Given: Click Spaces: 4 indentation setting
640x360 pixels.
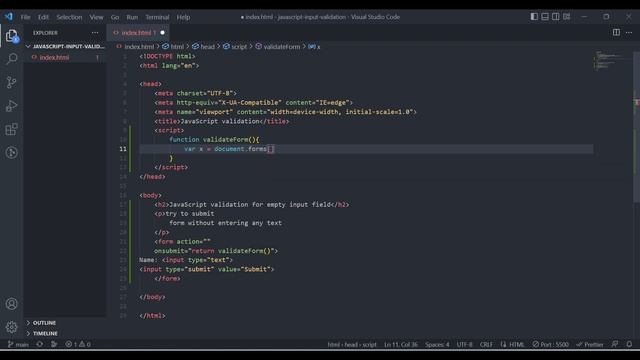Looking at the screenshot, I should (x=437, y=344).
